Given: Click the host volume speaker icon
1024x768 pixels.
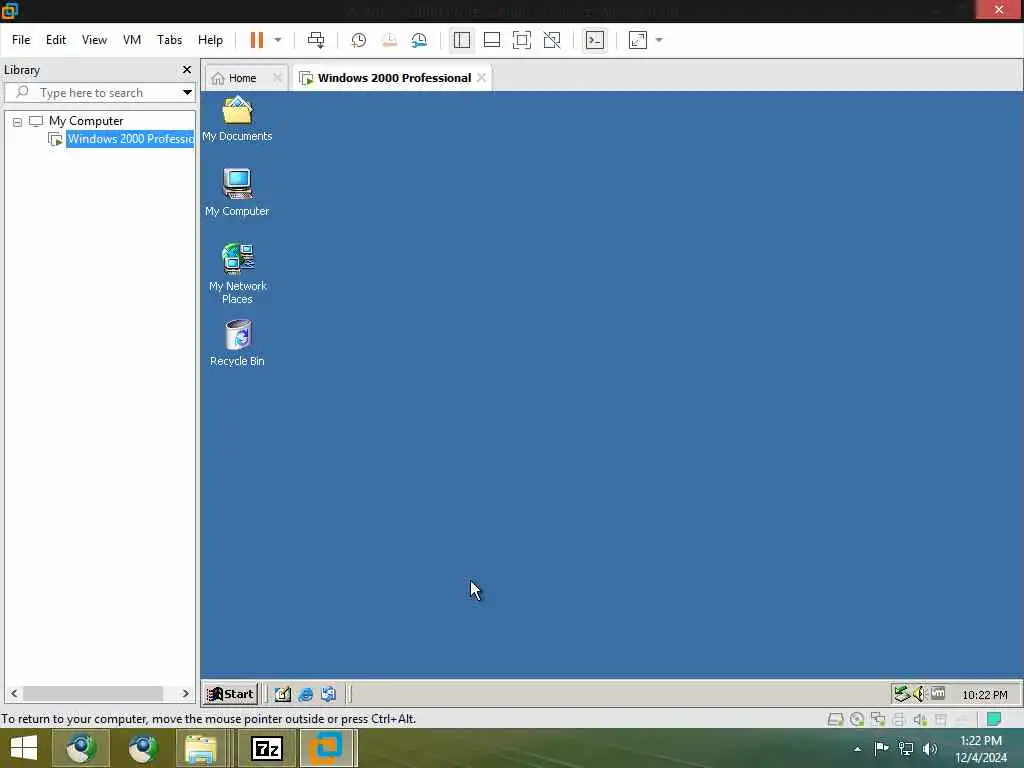Looking at the screenshot, I should coord(930,748).
